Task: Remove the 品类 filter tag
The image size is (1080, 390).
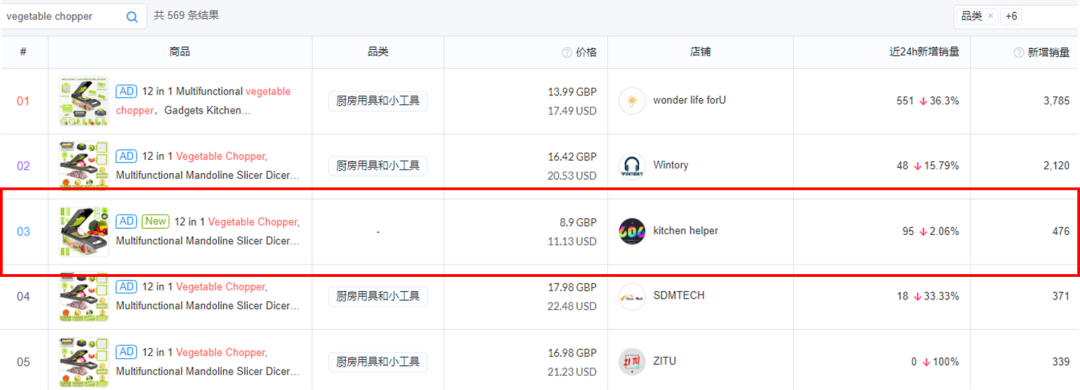Action: tap(990, 16)
